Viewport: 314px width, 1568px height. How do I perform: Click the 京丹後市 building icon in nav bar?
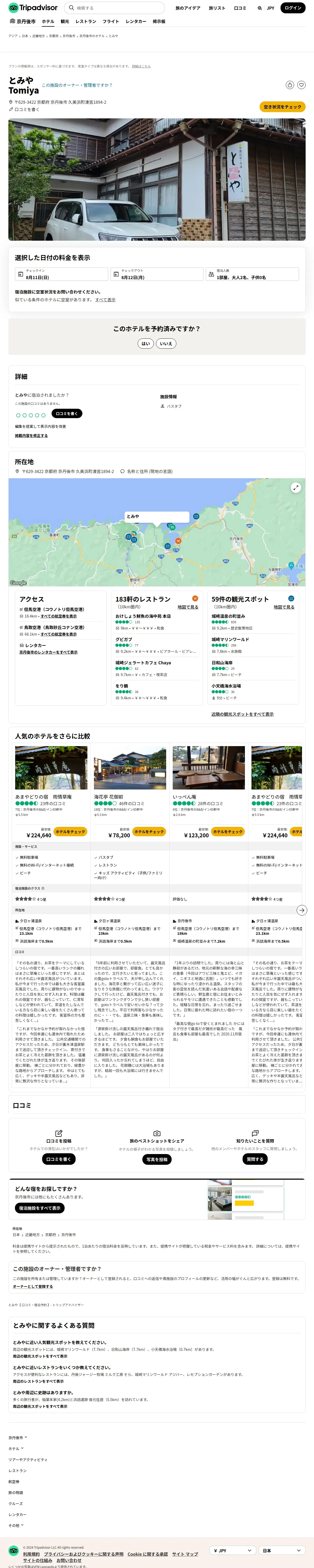tap(12, 21)
